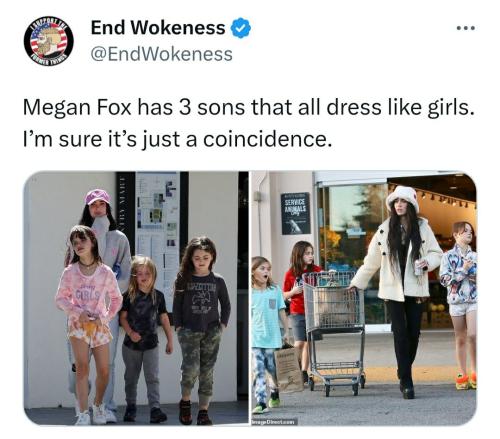Visit the @EndWokeness handle link

pyautogui.click(x=162, y=54)
